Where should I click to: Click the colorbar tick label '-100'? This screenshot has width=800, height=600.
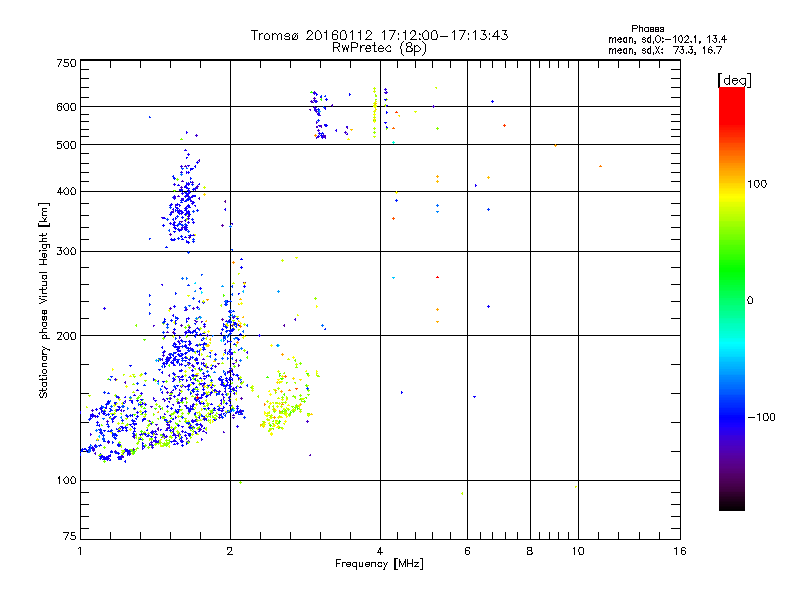761,417
